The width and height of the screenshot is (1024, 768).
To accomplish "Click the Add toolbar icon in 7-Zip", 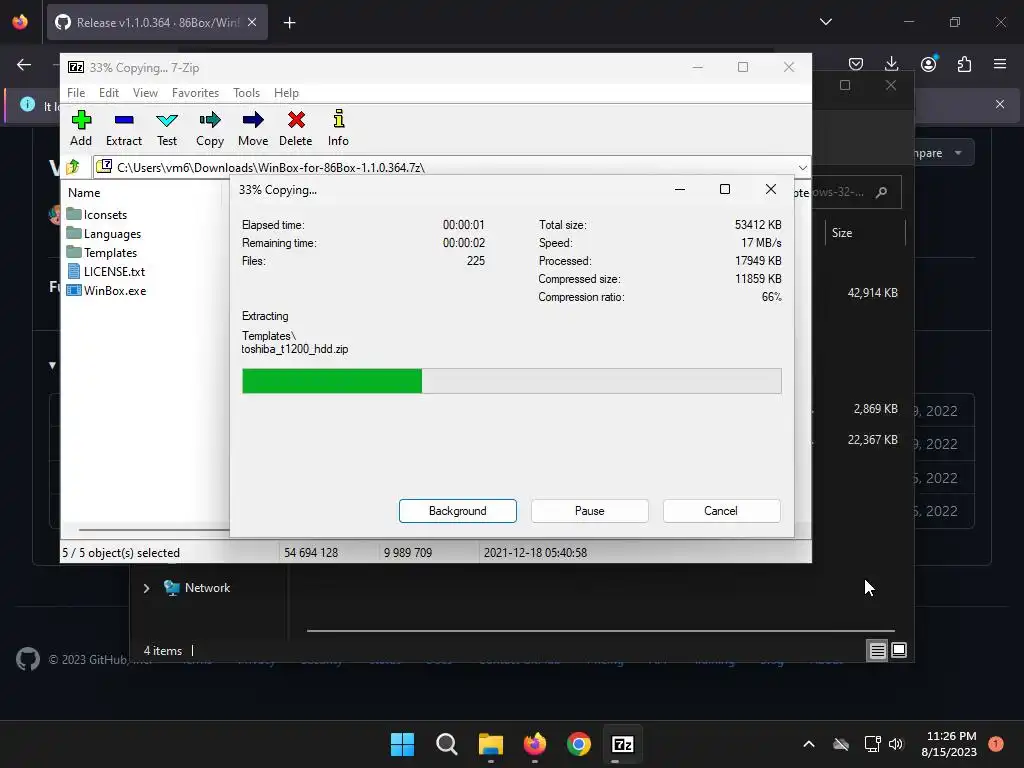I will point(81,128).
